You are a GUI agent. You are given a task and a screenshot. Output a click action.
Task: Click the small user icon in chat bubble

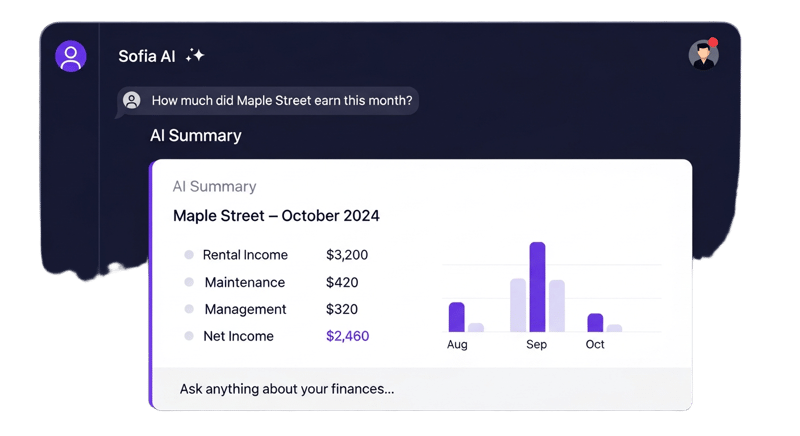[x=132, y=100]
